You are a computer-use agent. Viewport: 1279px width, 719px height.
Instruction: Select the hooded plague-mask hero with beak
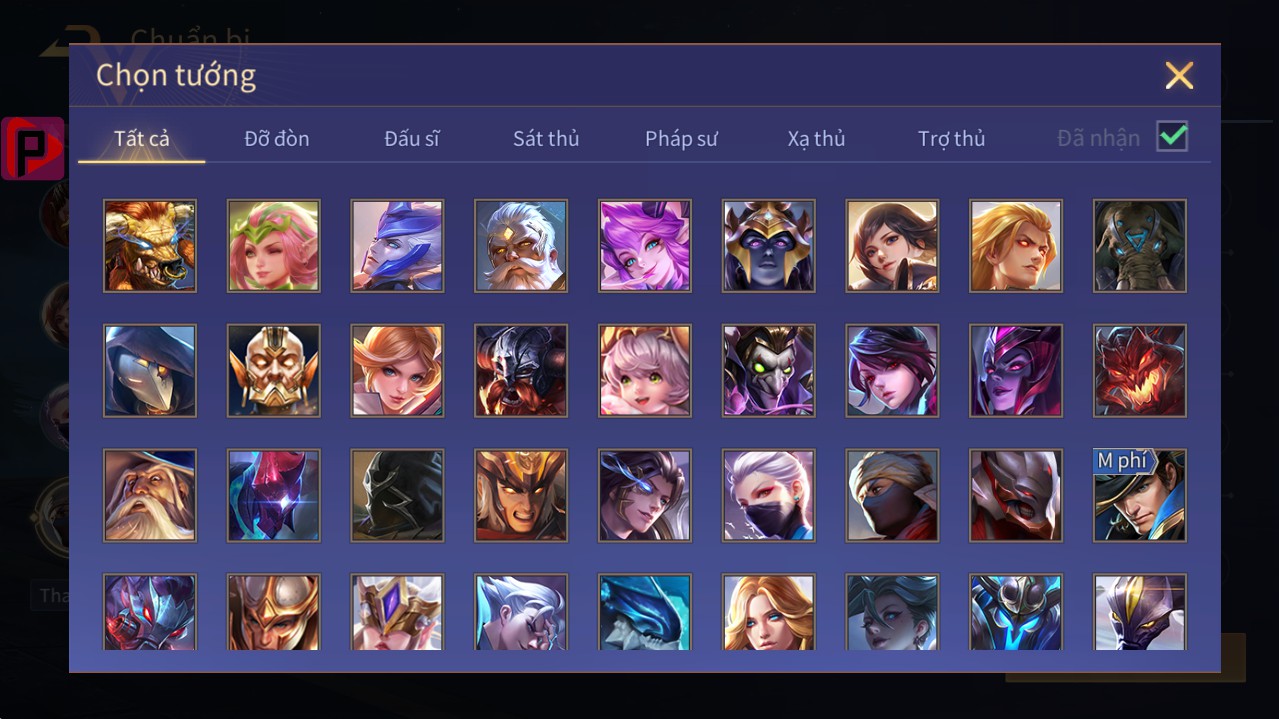click(x=150, y=371)
